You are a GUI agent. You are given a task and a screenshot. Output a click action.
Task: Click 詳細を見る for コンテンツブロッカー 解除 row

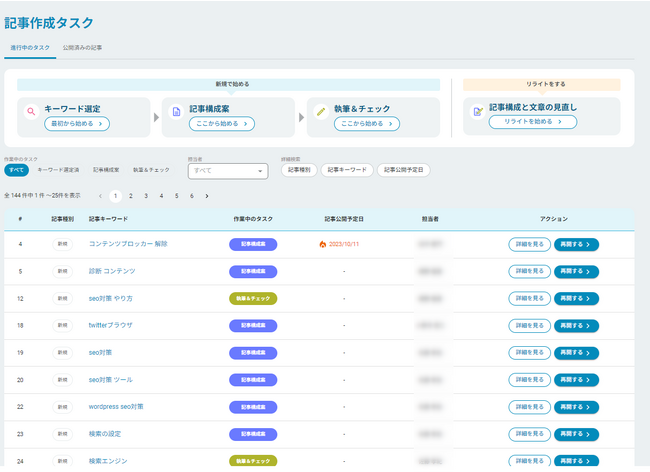point(529,244)
